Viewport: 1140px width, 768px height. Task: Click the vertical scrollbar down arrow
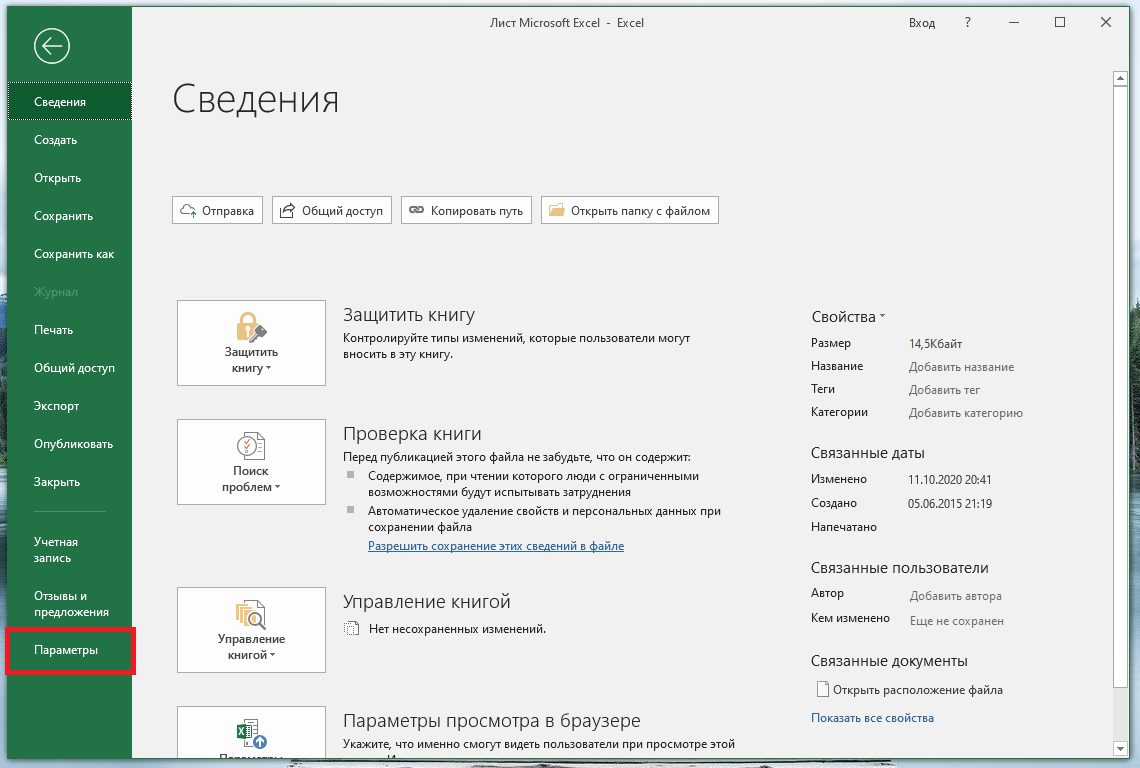point(1120,748)
